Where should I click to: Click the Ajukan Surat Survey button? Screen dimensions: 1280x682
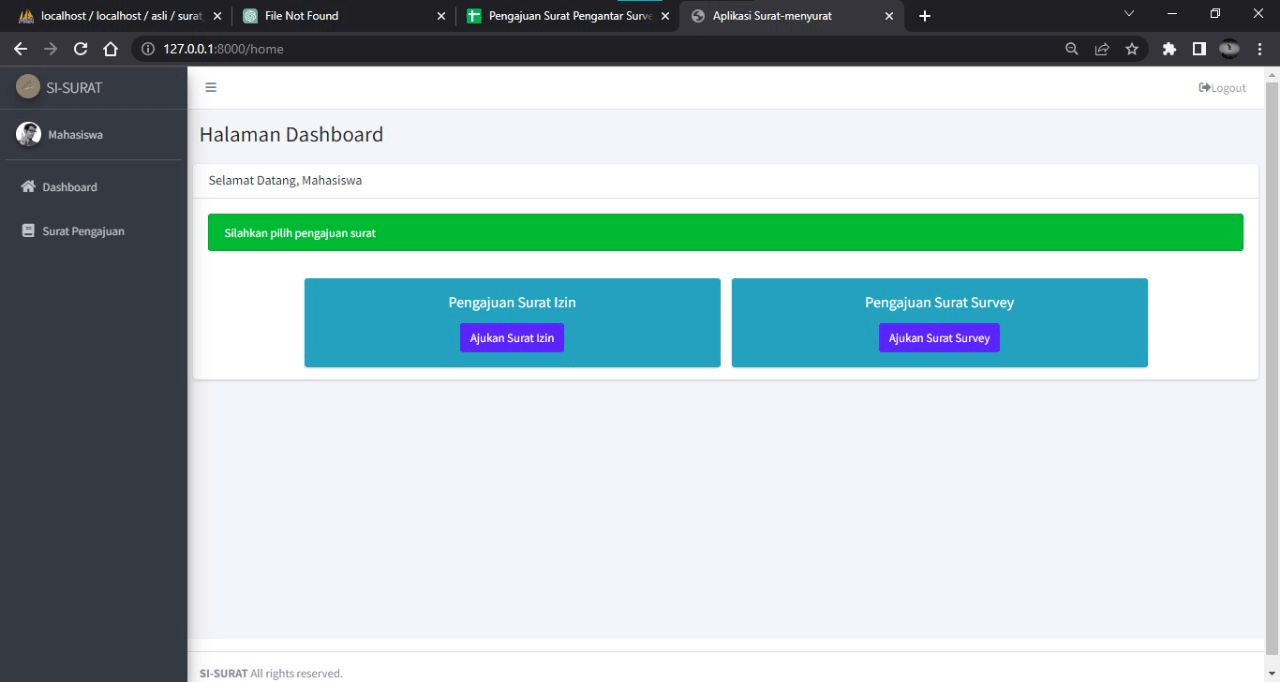pyautogui.click(x=939, y=338)
